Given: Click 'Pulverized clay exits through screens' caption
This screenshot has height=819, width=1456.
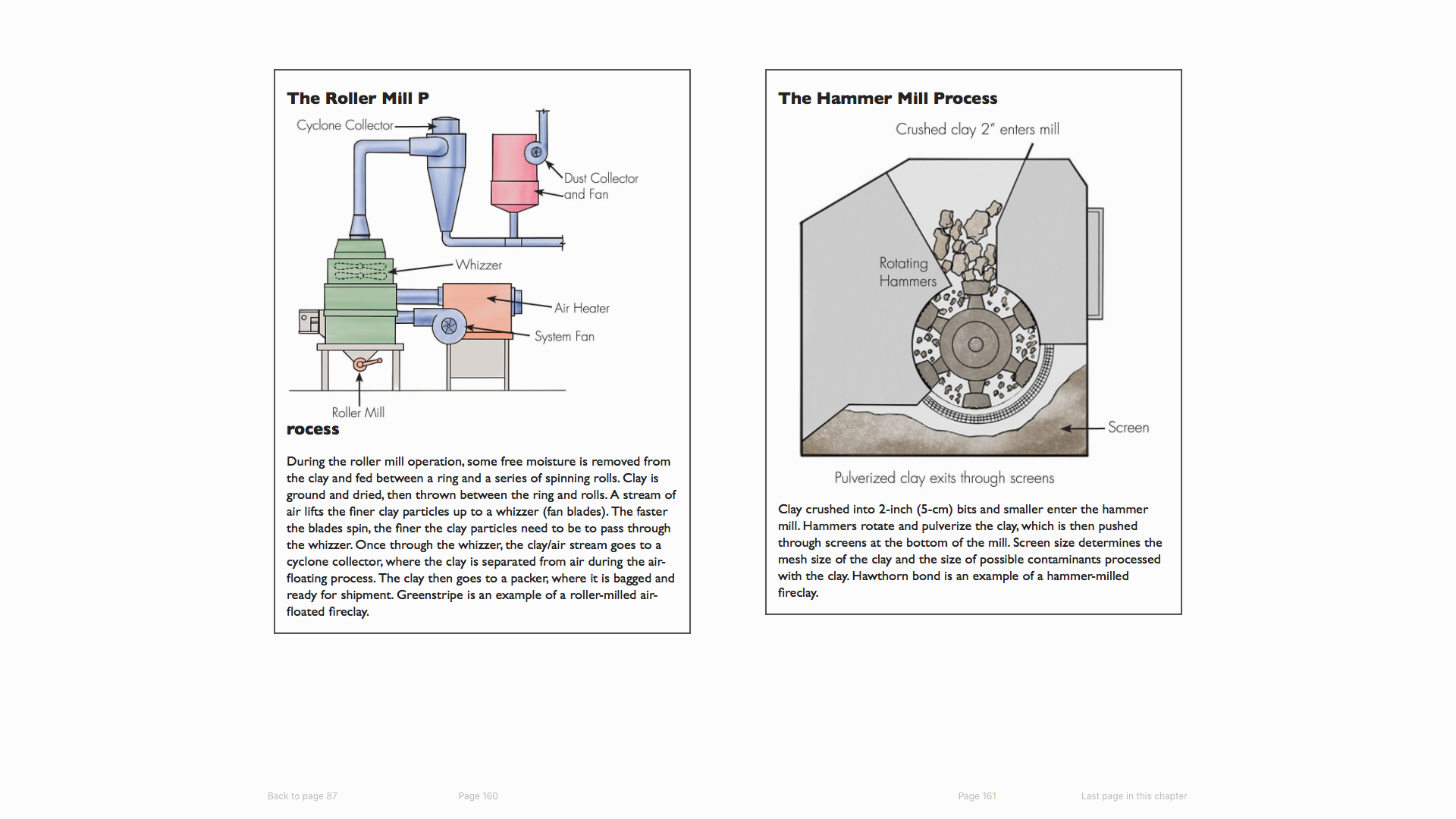Looking at the screenshot, I should coord(944,478).
